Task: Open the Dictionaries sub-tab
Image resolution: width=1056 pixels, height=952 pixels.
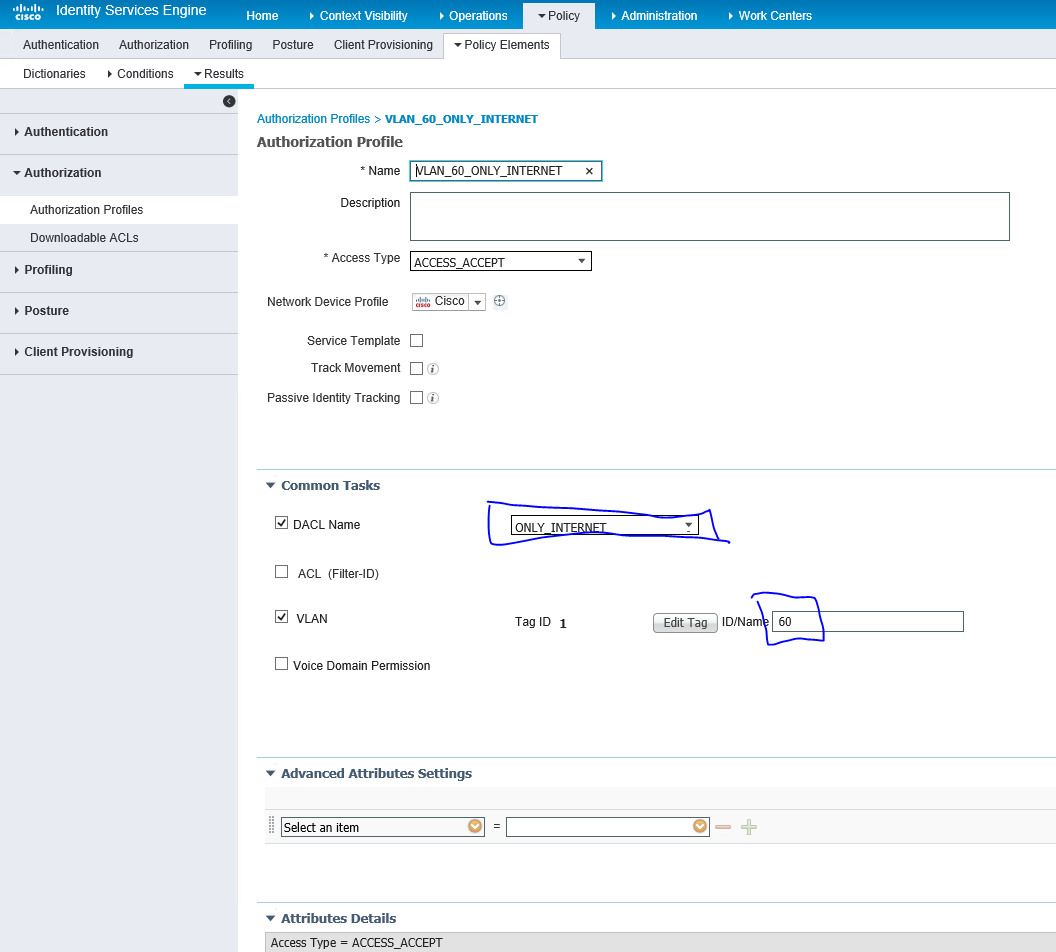Action: tap(54, 74)
